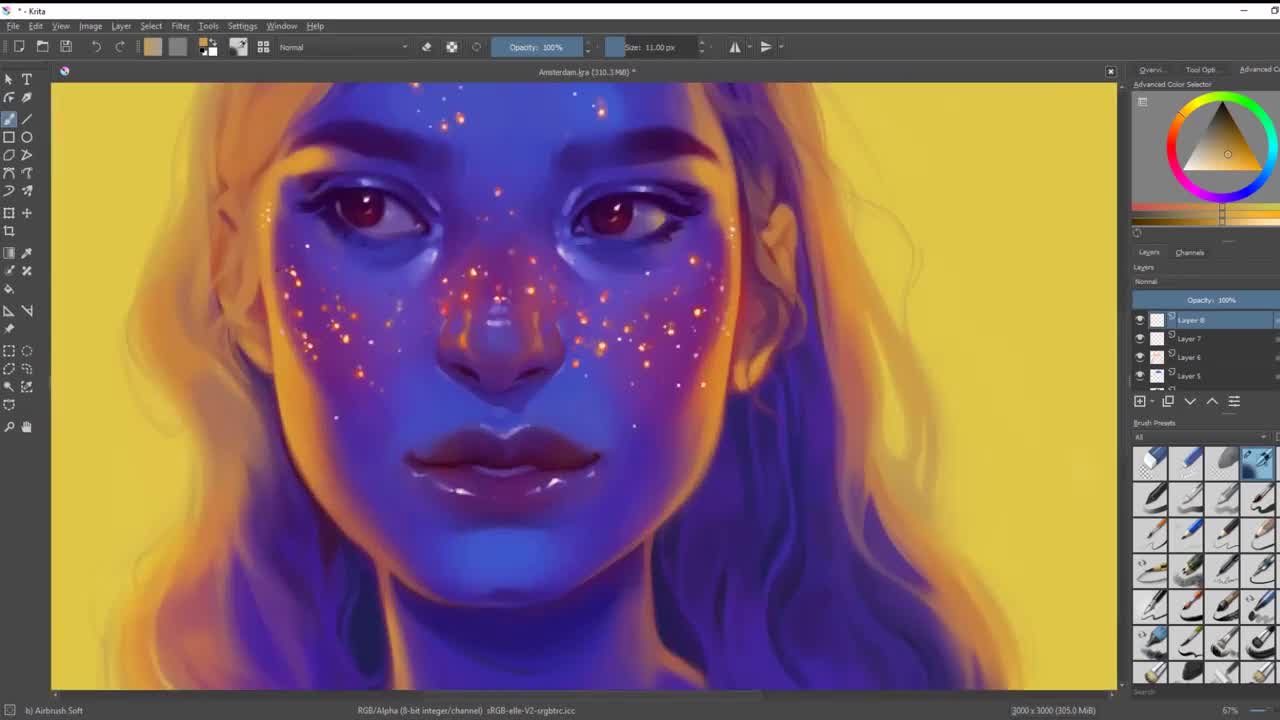This screenshot has height=720, width=1280.
Task: Select the Freehand Brush tool
Action: point(9,118)
